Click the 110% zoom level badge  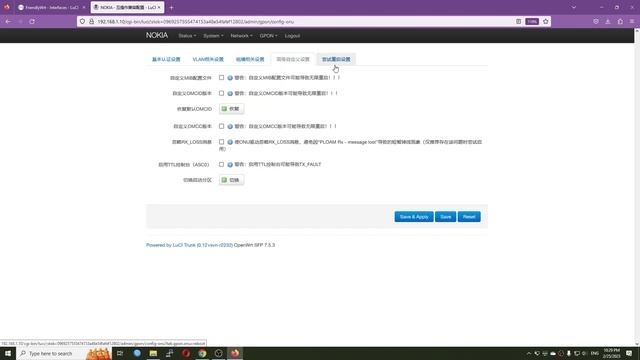tap(532, 22)
